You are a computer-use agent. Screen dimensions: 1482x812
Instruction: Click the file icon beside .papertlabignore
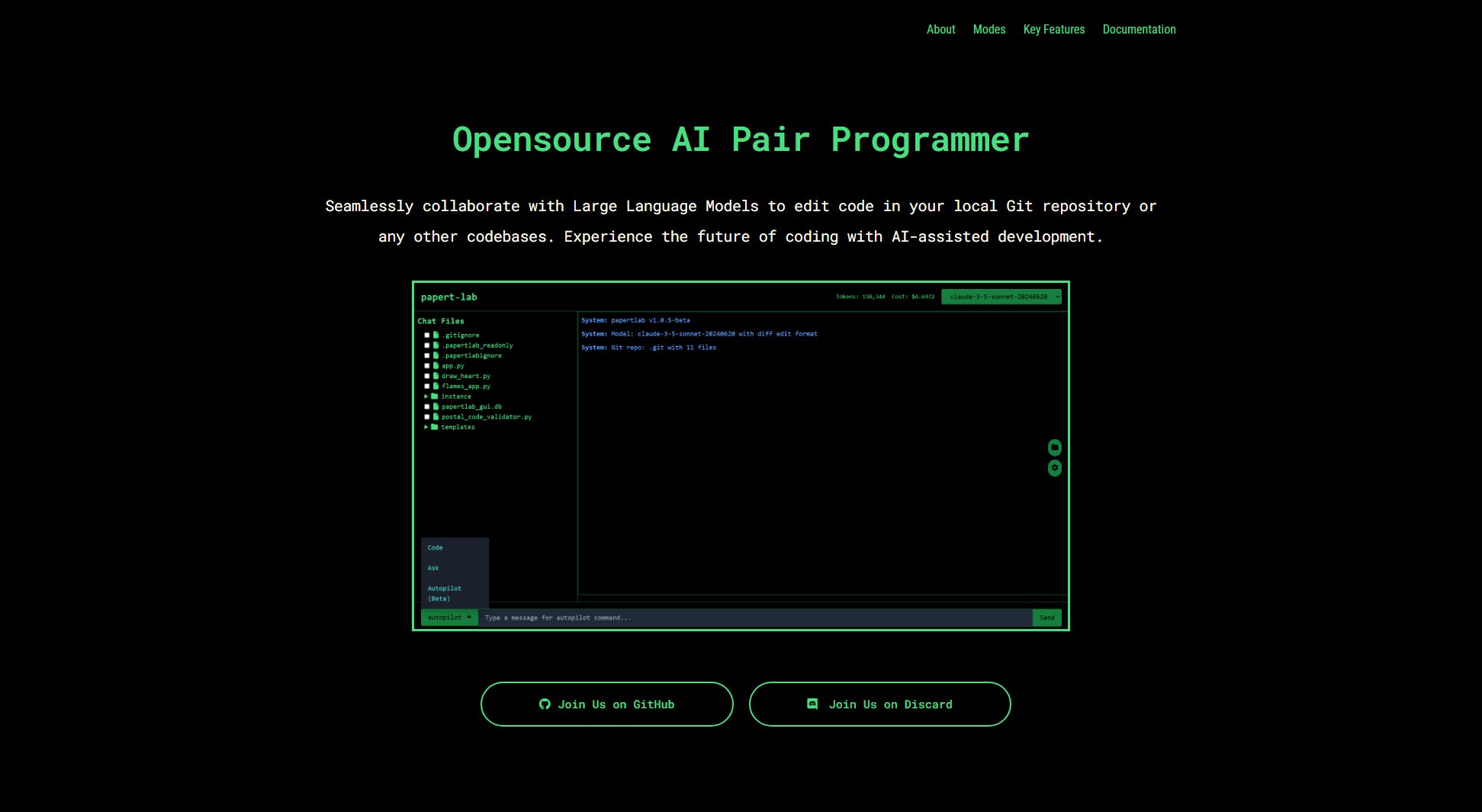click(436, 355)
